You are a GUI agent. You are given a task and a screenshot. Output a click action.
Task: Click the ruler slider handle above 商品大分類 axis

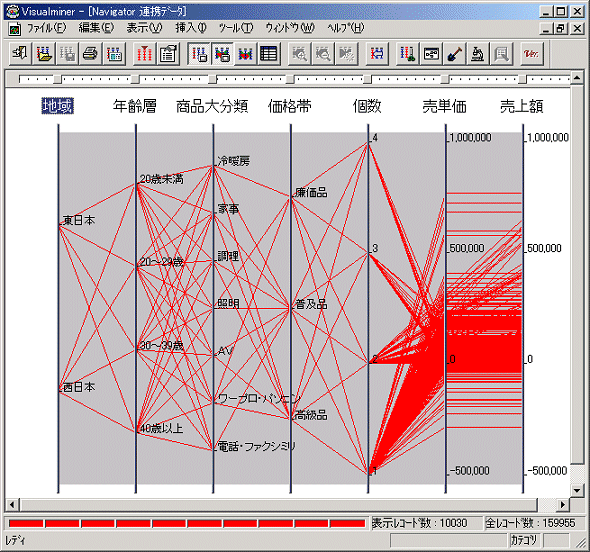pyautogui.click(x=213, y=79)
